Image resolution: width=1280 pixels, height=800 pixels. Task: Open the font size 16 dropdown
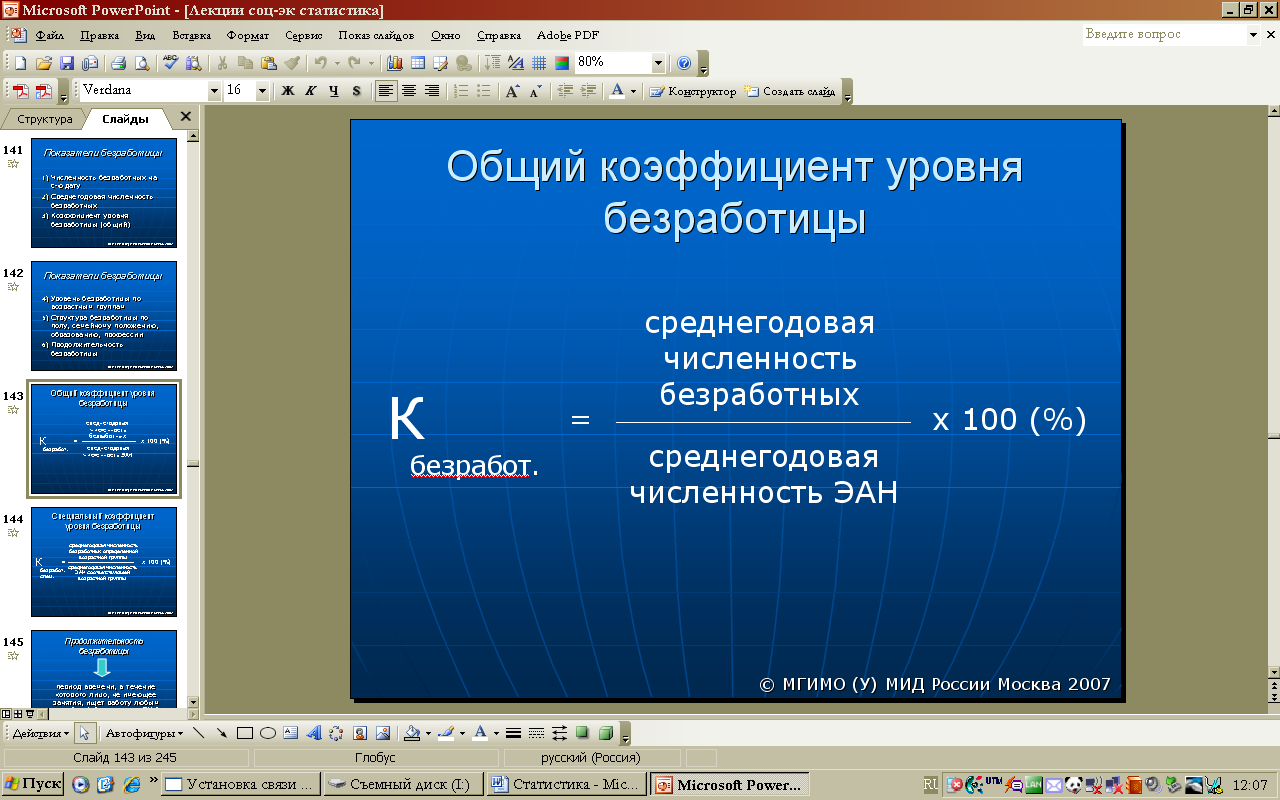click(x=262, y=91)
